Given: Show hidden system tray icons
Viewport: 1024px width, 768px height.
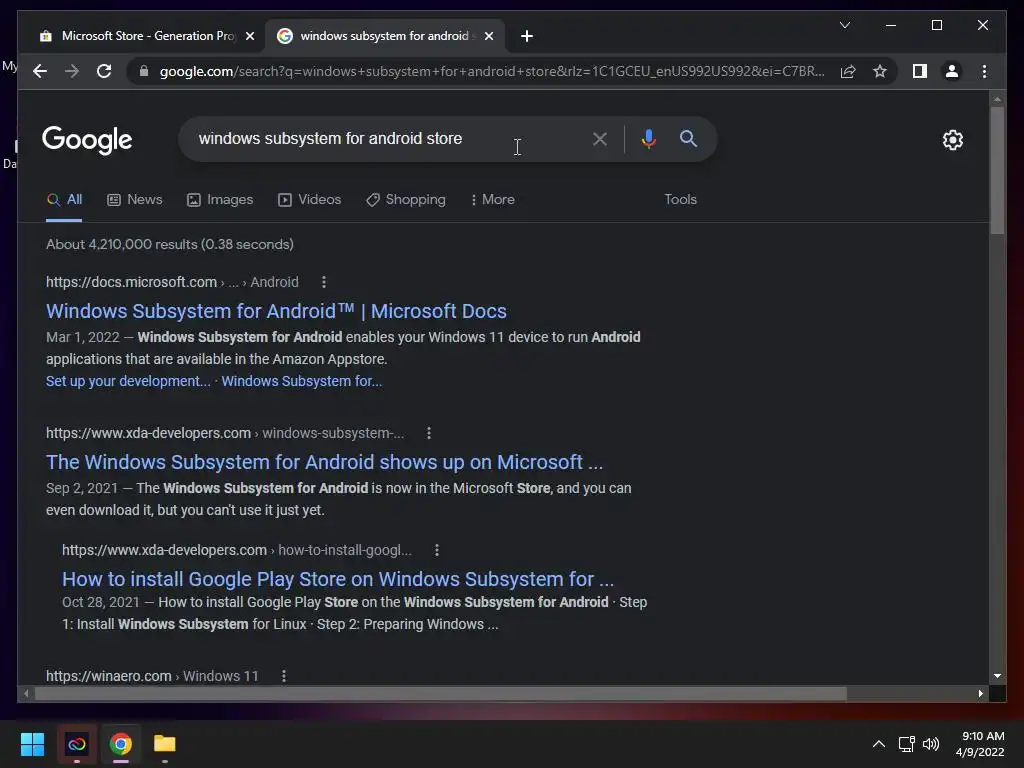Looking at the screenshot, I should coord(879,744).
